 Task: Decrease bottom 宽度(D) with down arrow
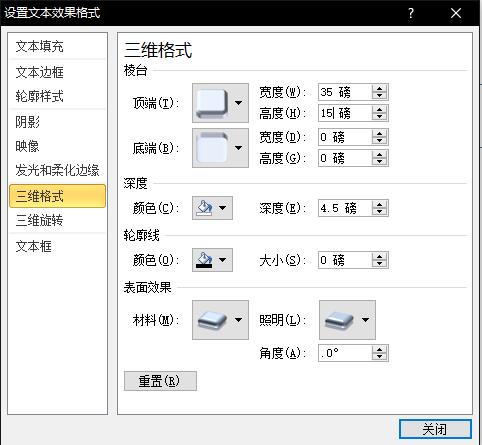point(380,141)
